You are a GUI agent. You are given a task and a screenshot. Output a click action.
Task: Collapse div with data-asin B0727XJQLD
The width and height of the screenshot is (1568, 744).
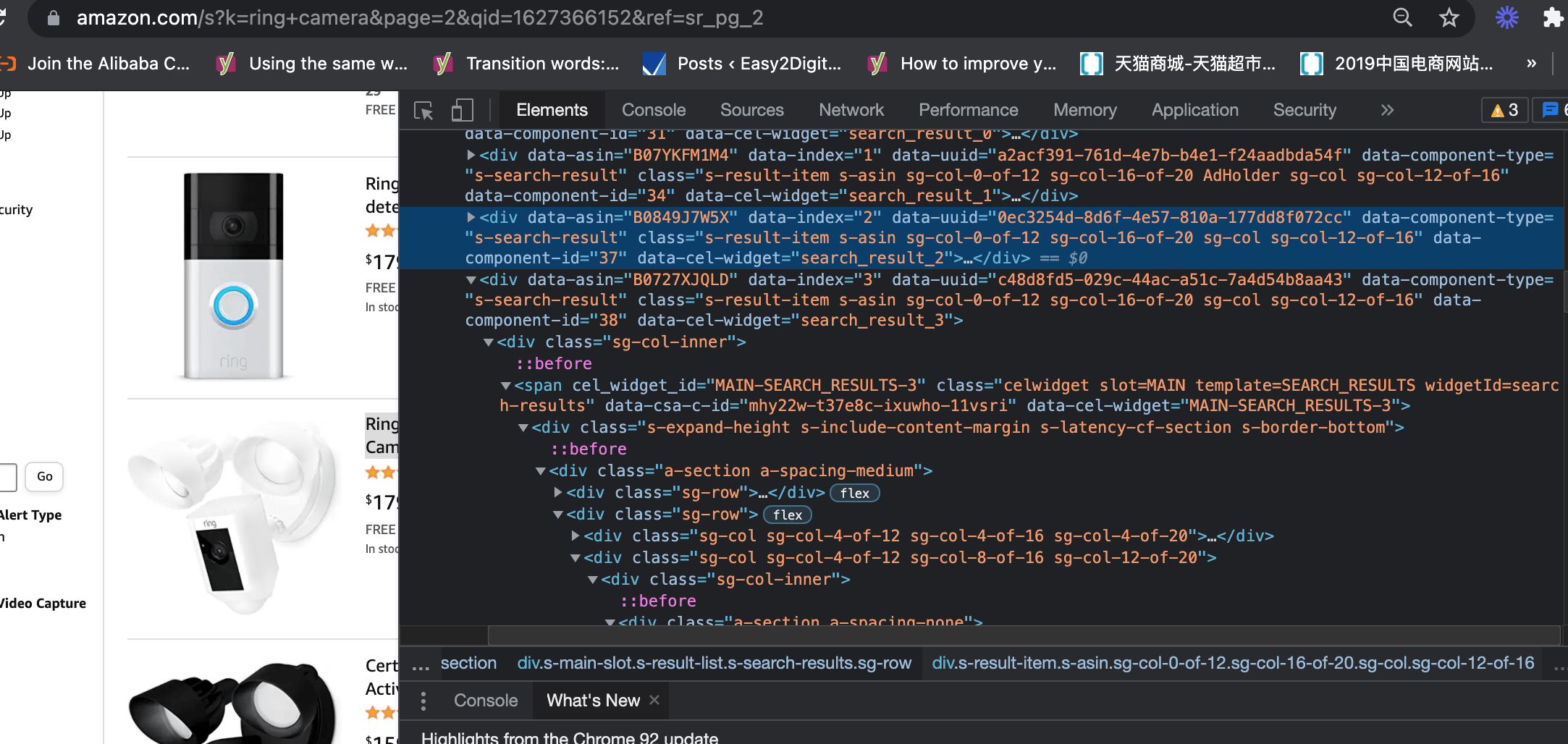point(471,280)
